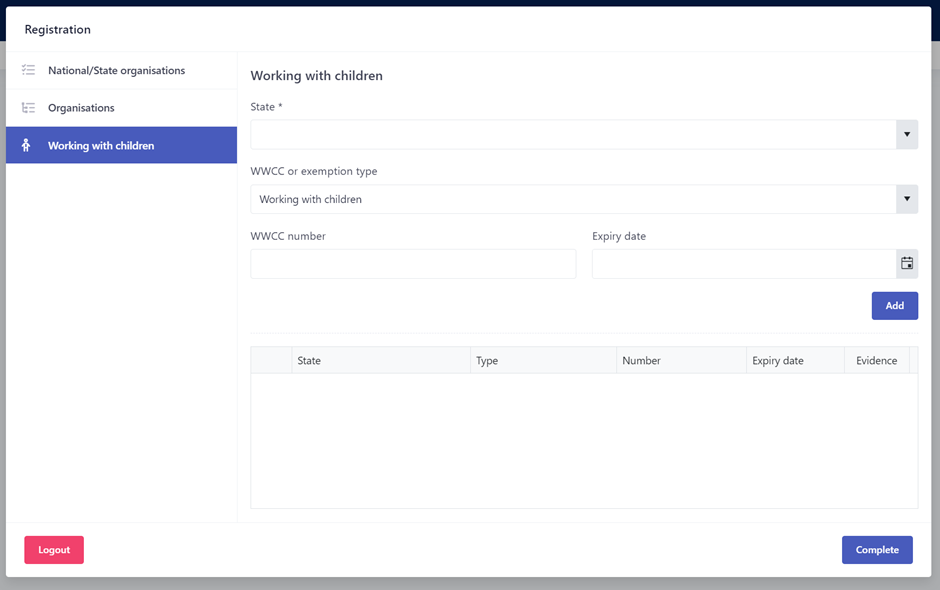Image resolution: width=940 pixels, height=590 pixels.
Task: Focus the WWCC number field
Action: coord(413,264)
